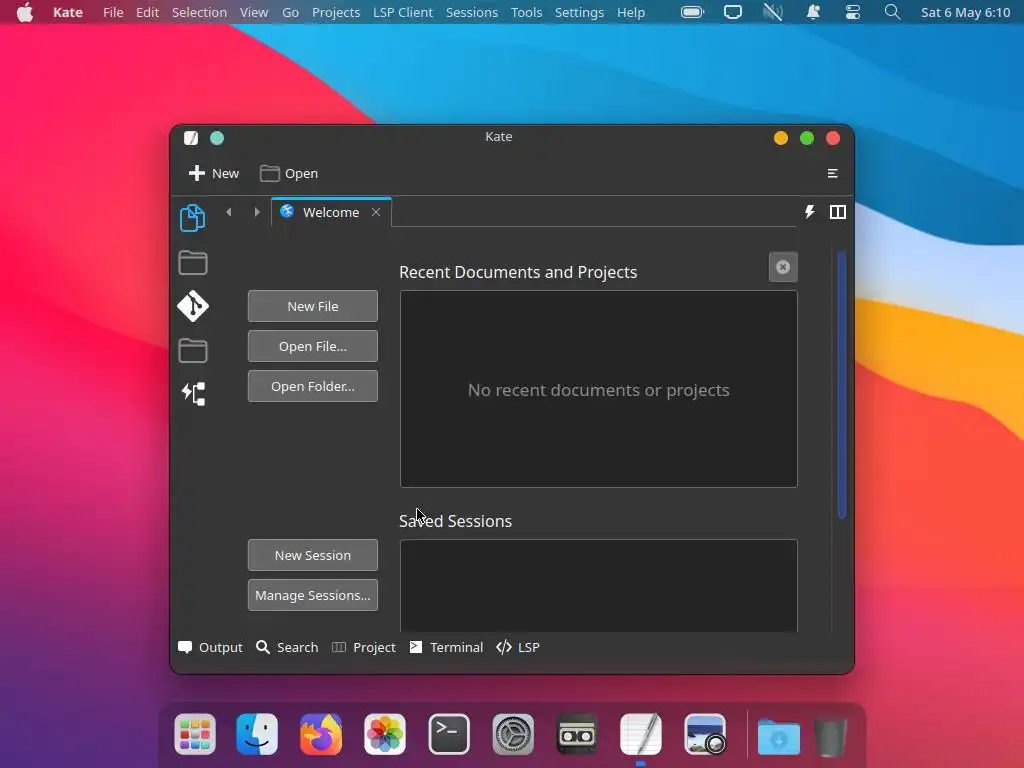Click the split view icon
The image size is (1024, 768).
point(838,212)
